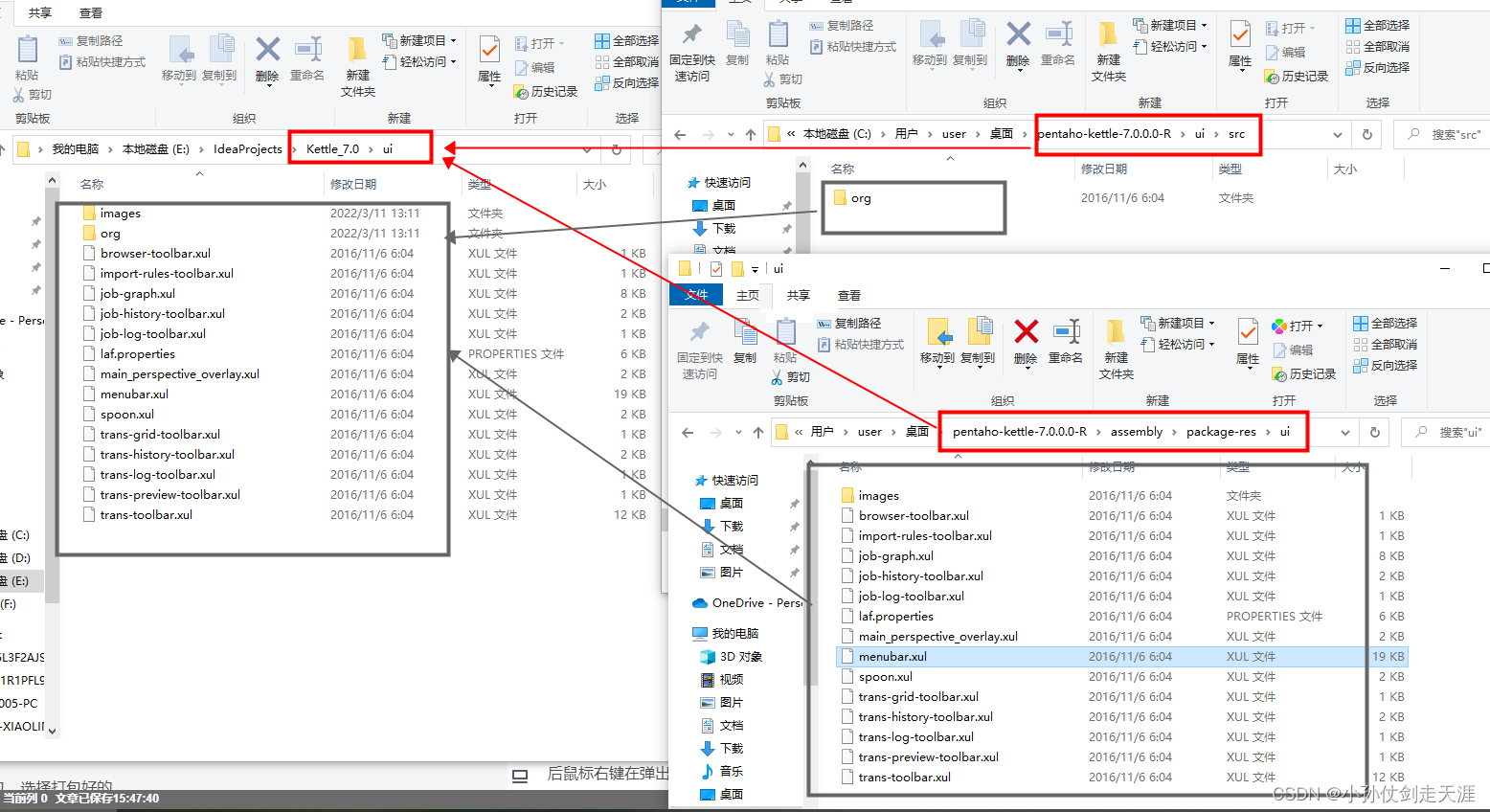This screenshot has width=1490, height=812.
Task: Click 全部取消 in the ui window ribbon
Action: click(1386, 345)
